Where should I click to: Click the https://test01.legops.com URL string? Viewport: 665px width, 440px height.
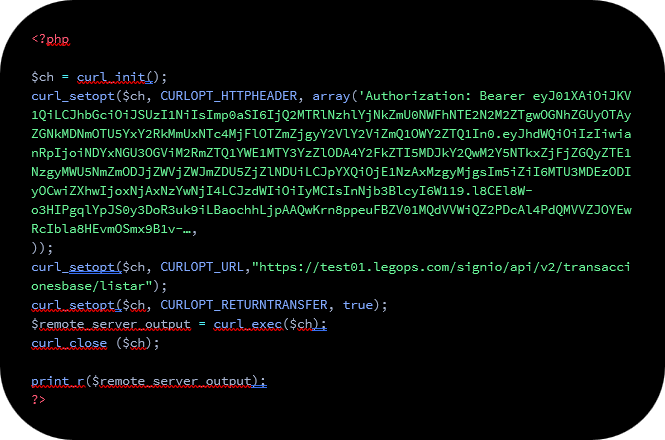[441, 267]
